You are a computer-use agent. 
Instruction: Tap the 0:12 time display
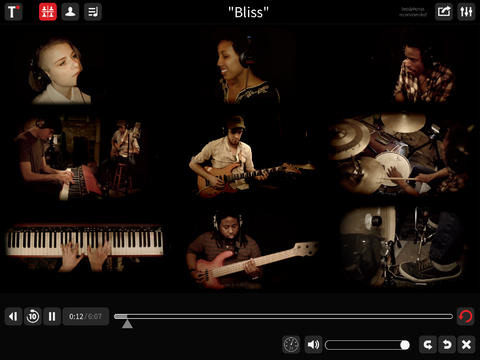(x=76, y=316)
